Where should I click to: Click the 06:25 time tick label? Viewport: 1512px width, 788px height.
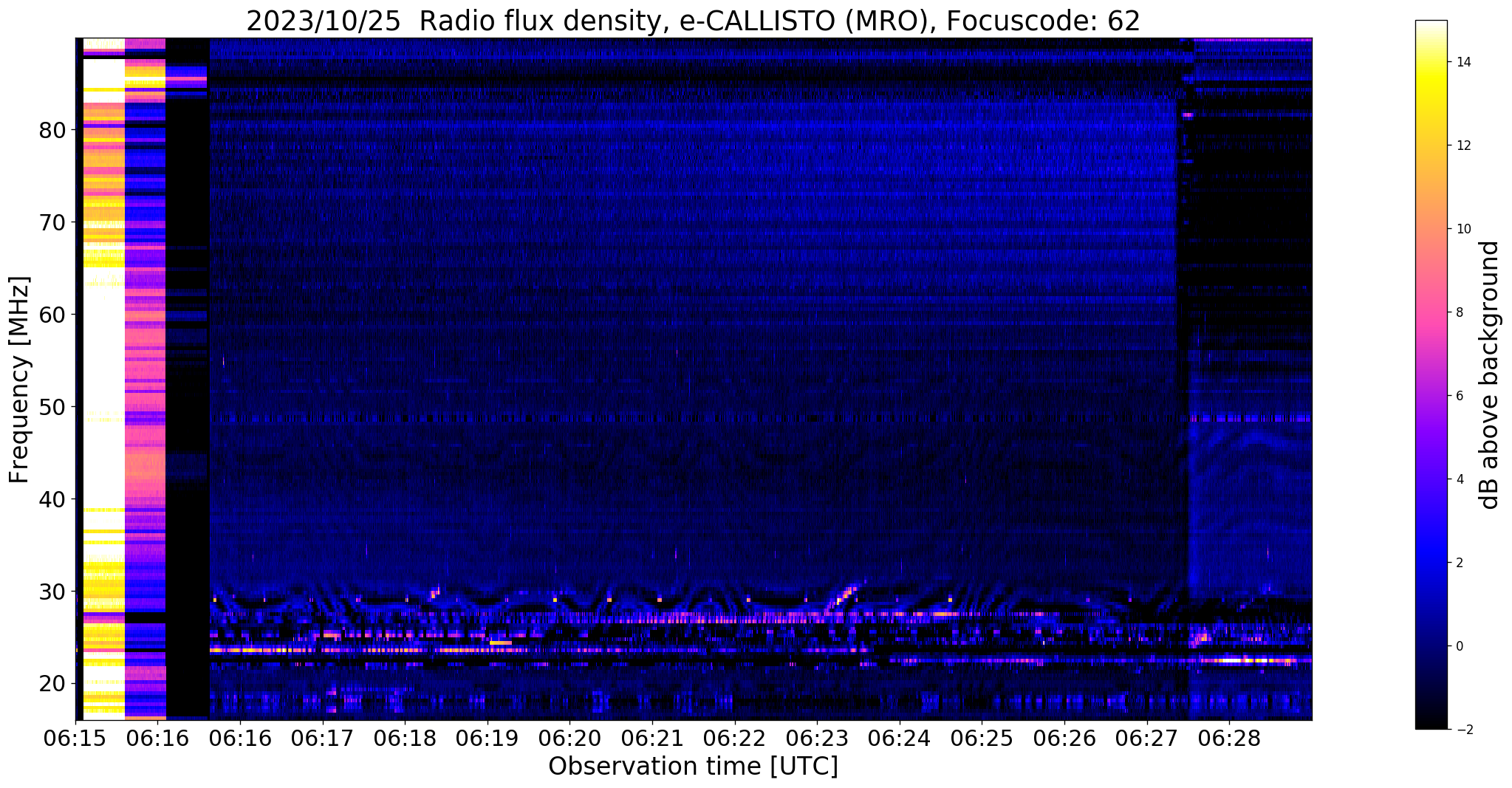(982, 737)
